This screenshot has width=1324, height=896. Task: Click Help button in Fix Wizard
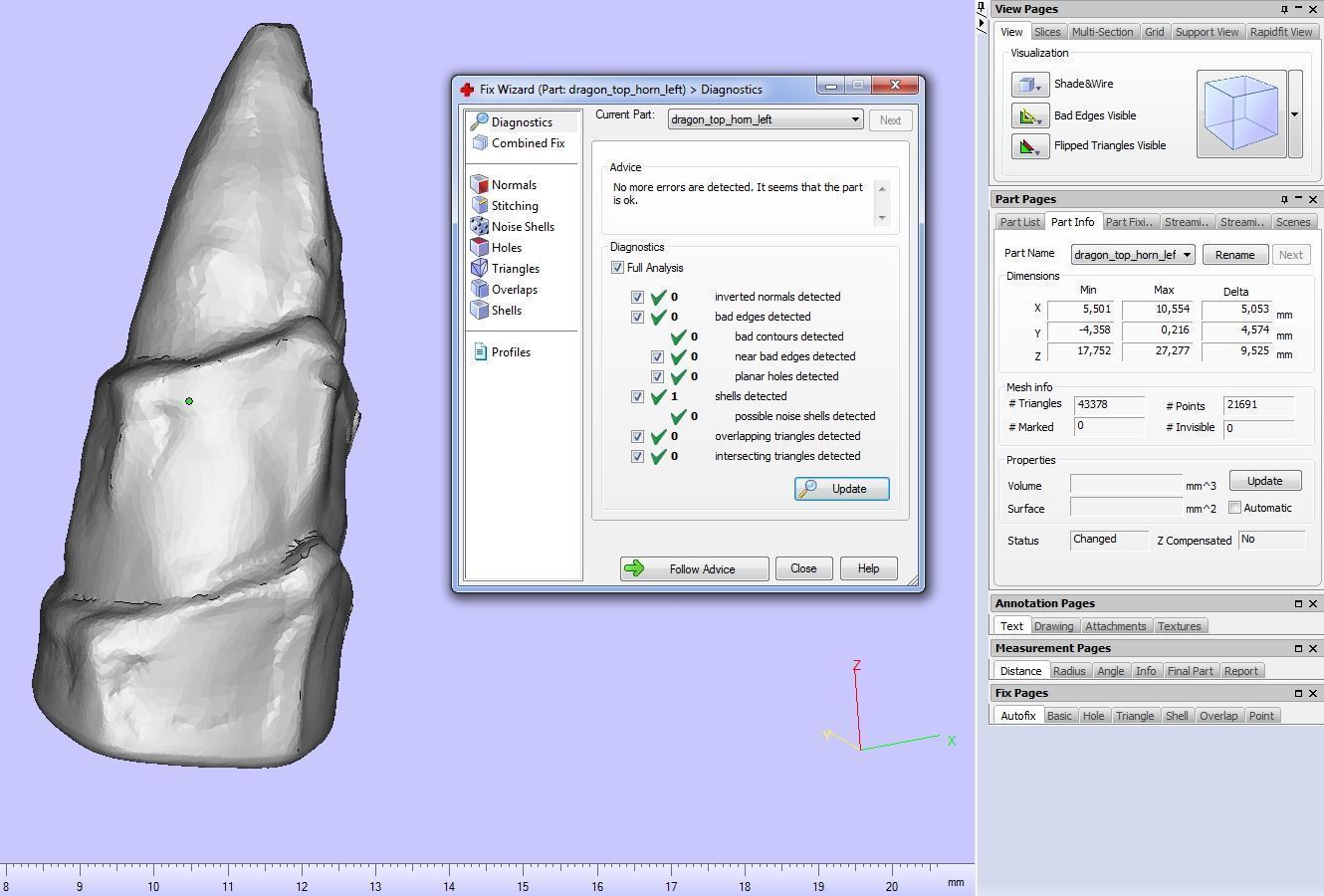tap(868, 568)
